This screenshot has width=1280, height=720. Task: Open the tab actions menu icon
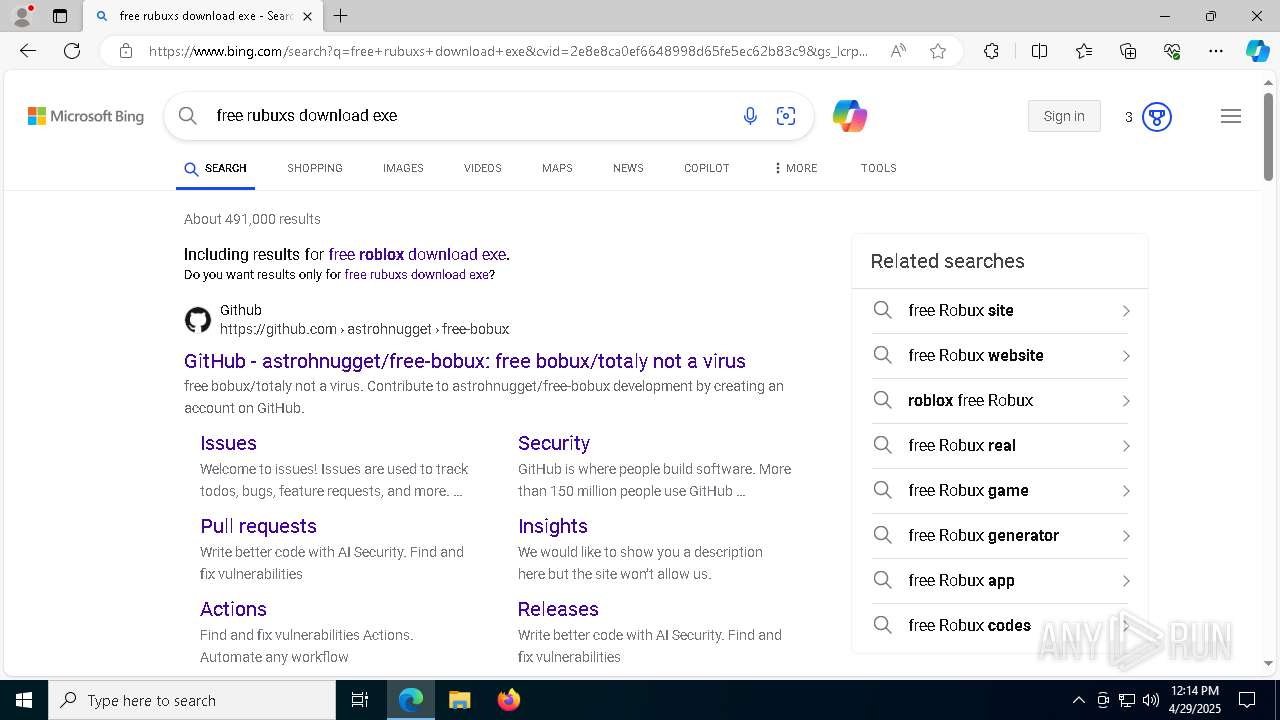click(60, 16)
